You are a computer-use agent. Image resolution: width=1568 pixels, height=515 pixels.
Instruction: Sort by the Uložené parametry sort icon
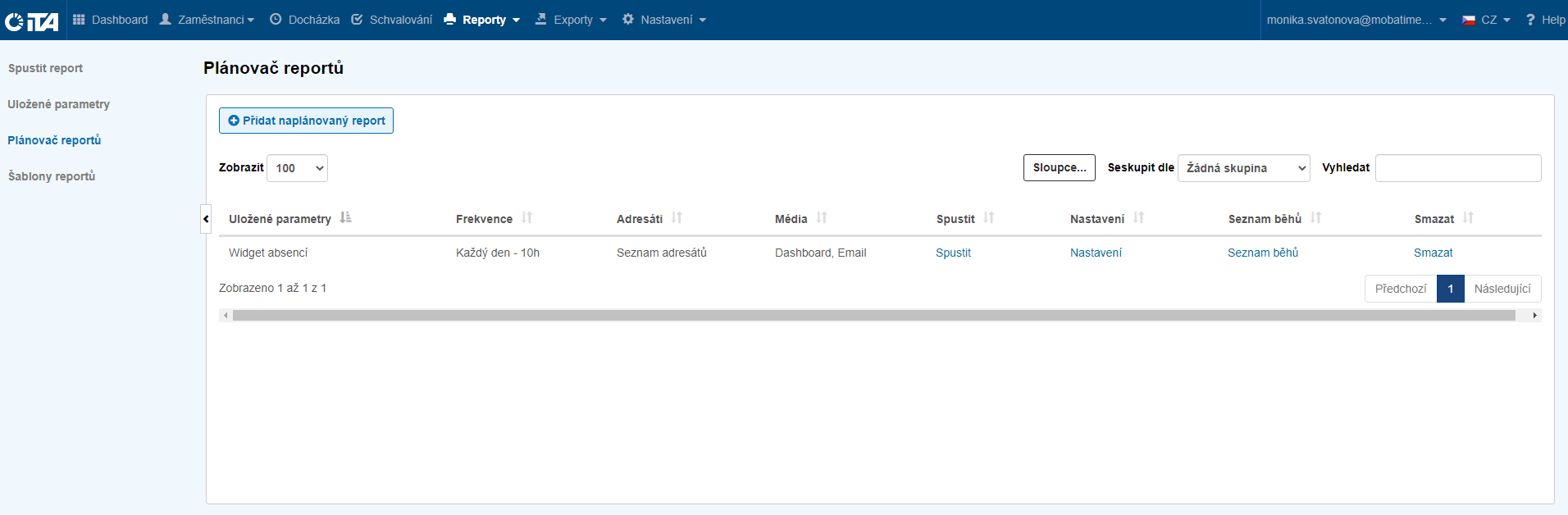(x=345, y=218)
